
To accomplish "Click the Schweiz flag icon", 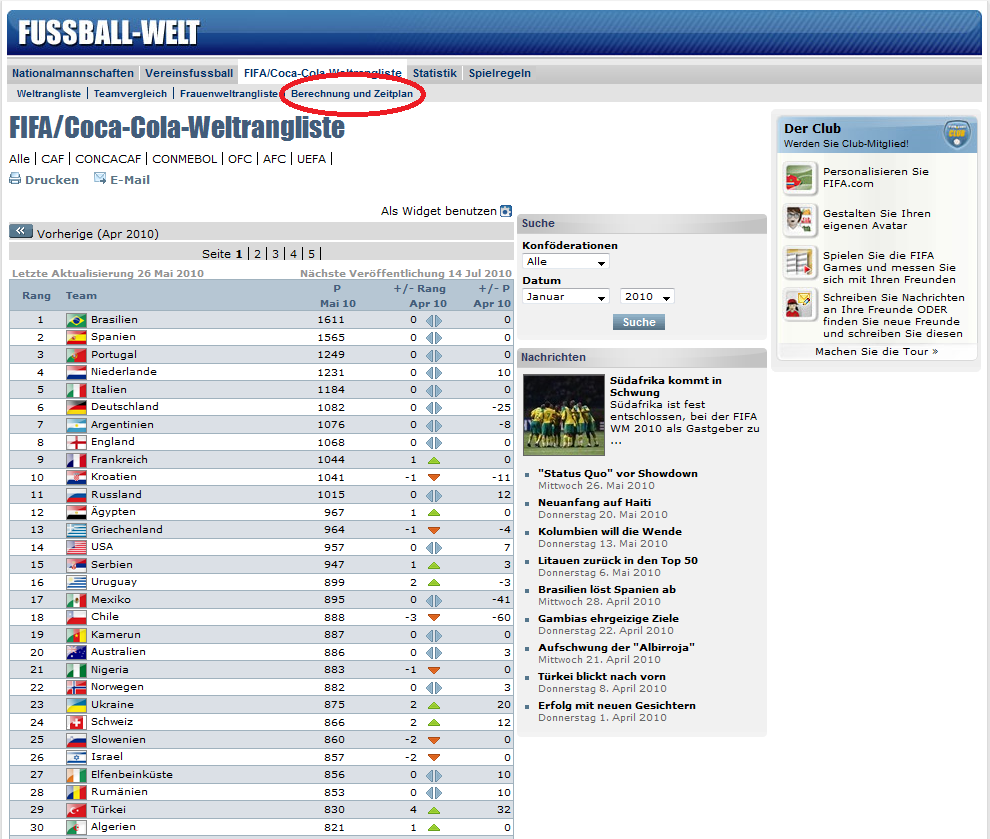I will [x=76, y=722].
